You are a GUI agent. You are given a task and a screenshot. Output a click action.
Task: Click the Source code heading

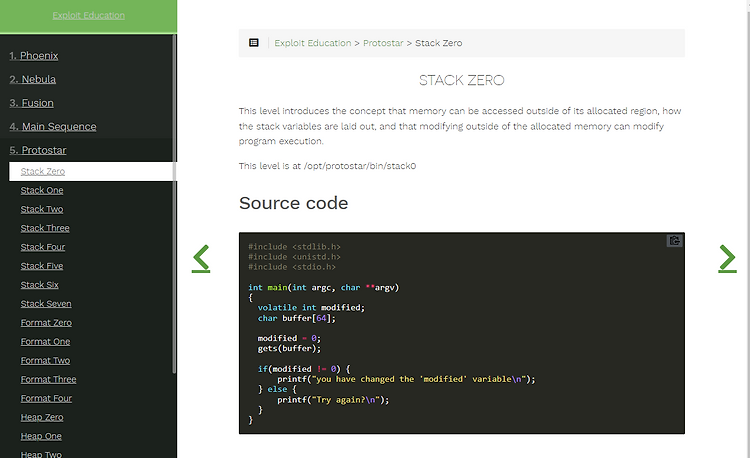click(293, 203)
